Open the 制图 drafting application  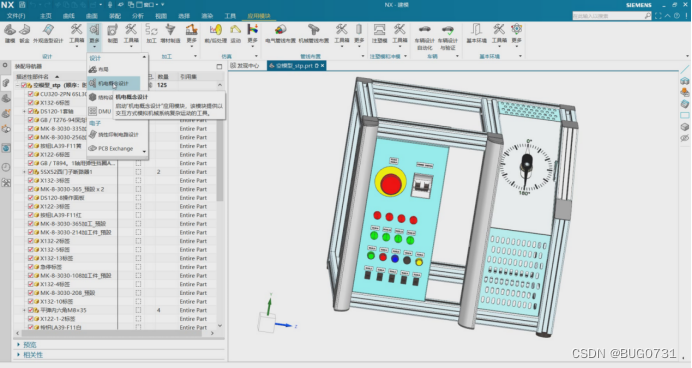point(113,34)
